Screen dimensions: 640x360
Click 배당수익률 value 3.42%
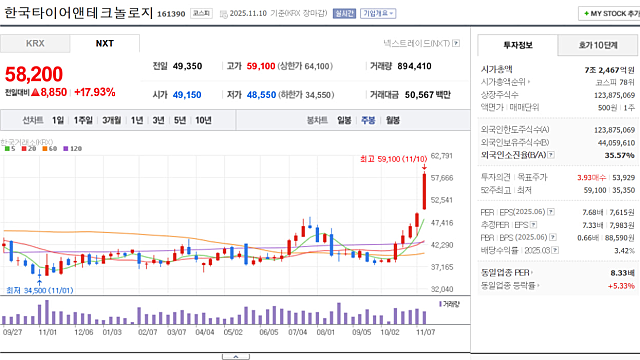[624, 250]
